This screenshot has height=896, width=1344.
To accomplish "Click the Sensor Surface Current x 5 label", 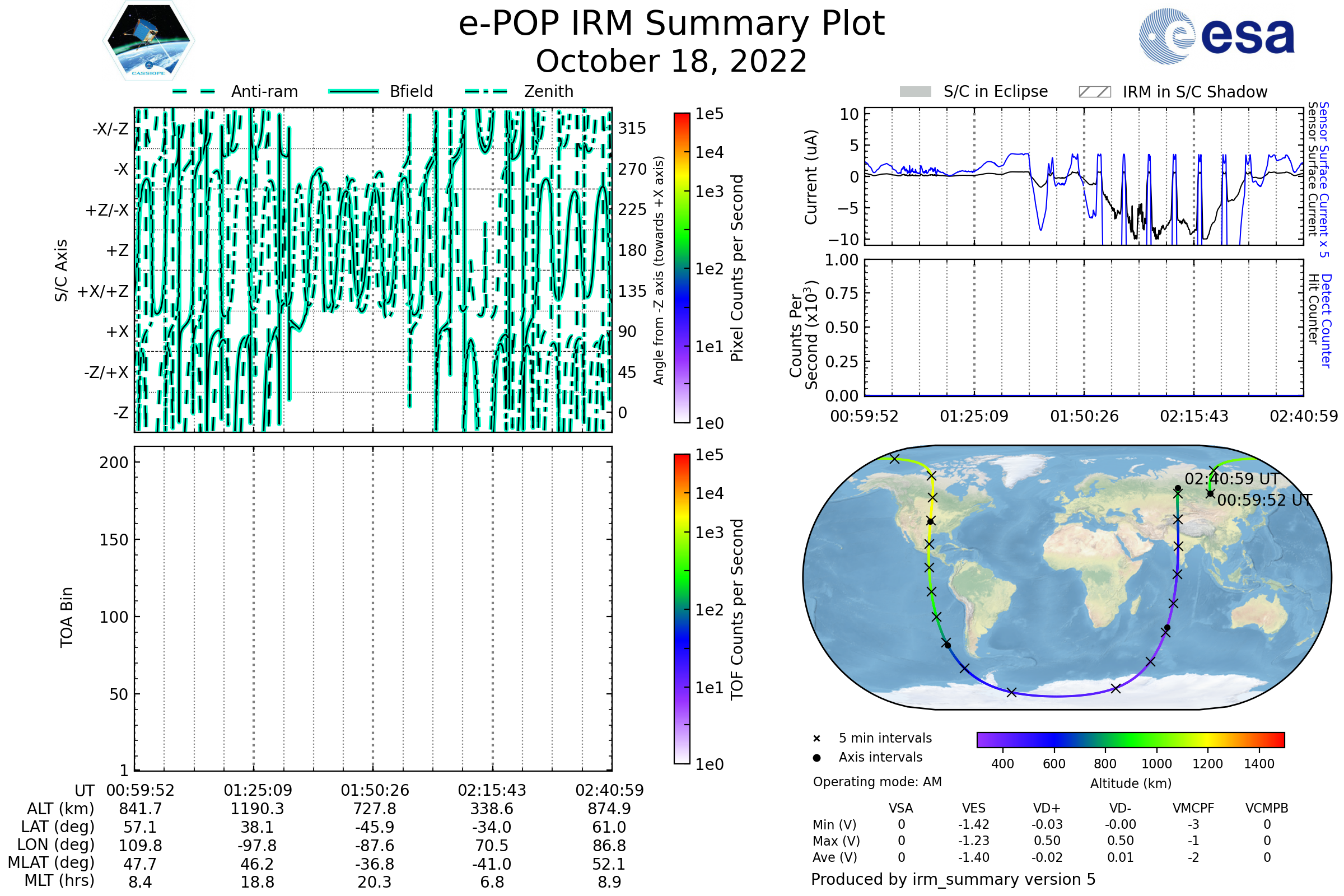I will click(1324, 180).
